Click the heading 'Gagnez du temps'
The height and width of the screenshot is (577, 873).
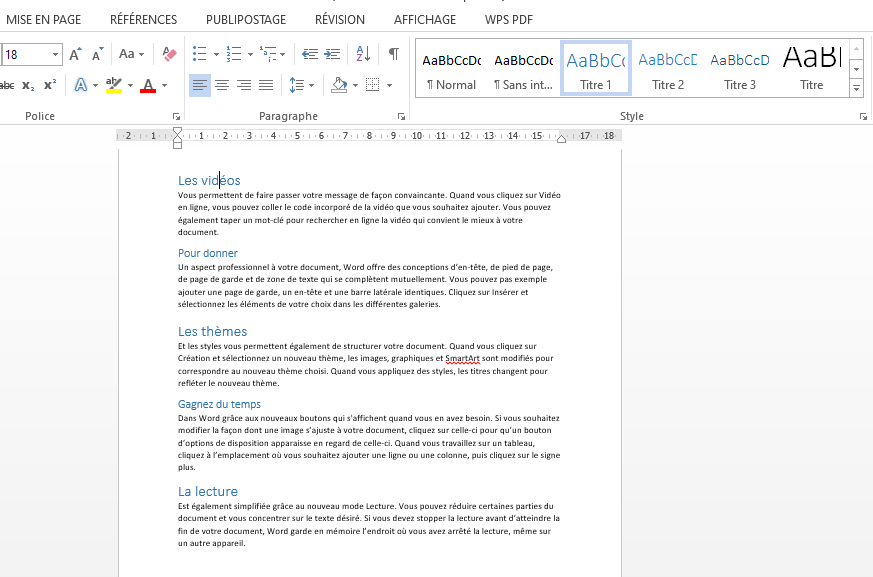(219, 404)
